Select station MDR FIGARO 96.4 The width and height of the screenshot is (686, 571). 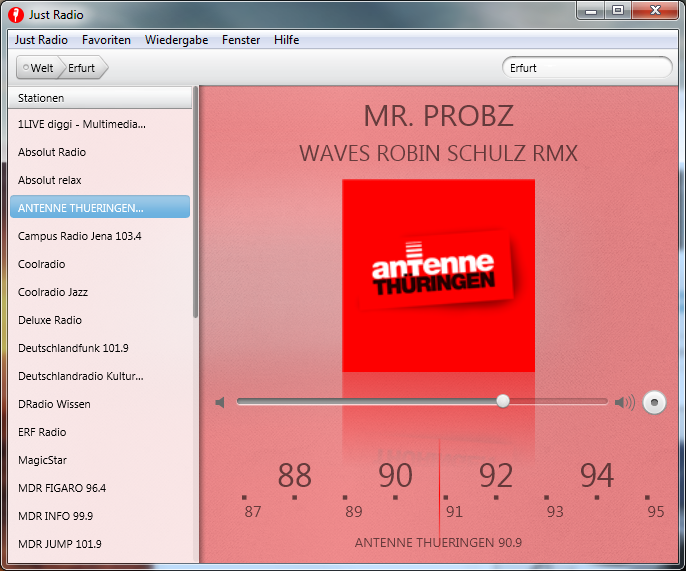tap(100, 488)
